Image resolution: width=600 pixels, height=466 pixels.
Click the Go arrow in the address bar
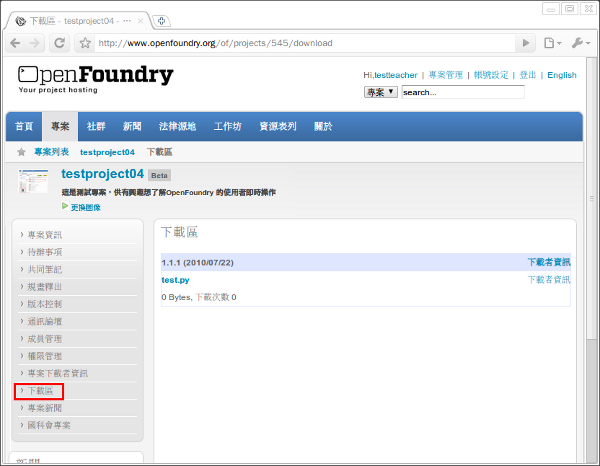click(526, 43)
